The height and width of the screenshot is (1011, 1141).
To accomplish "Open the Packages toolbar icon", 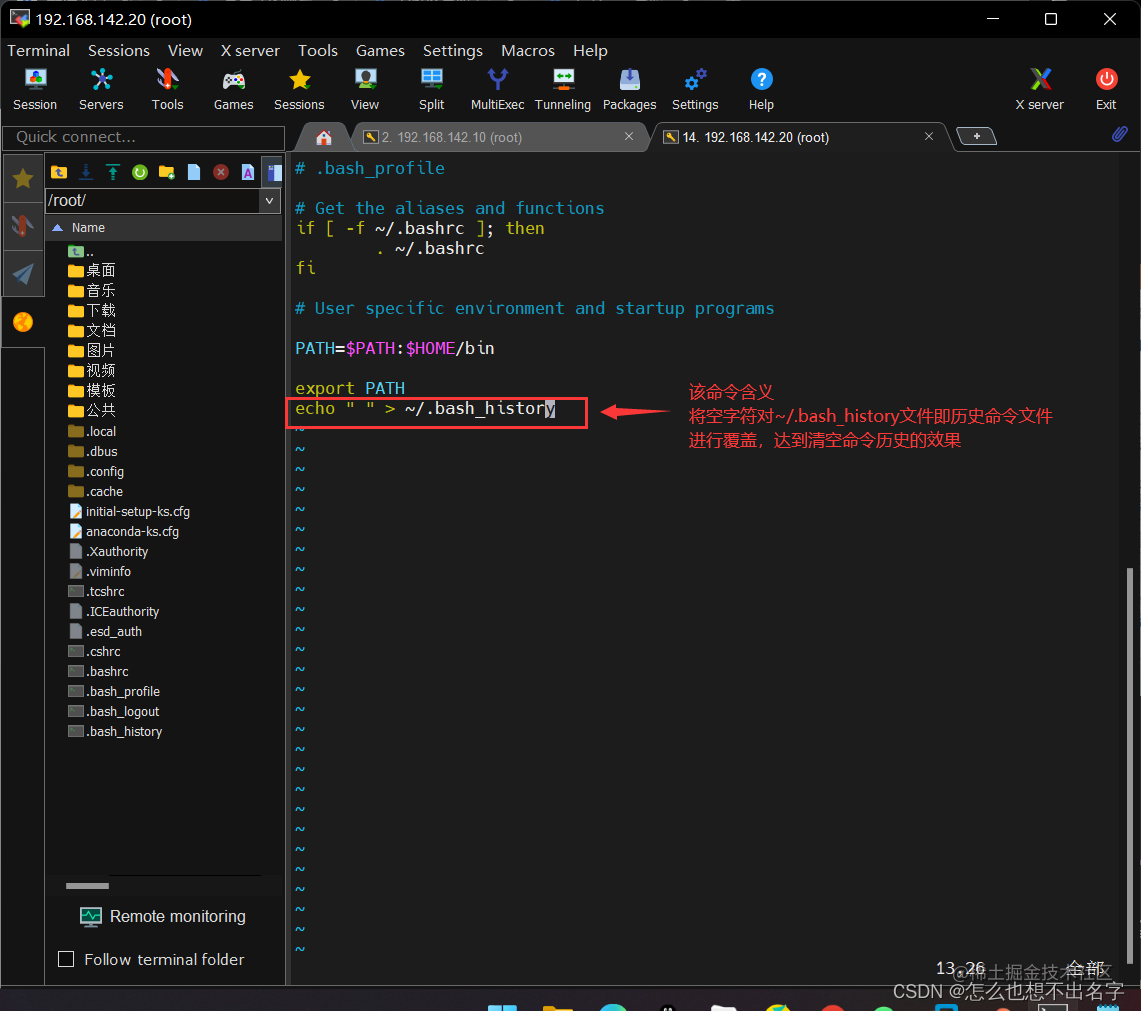I will (x=629, y=89).
